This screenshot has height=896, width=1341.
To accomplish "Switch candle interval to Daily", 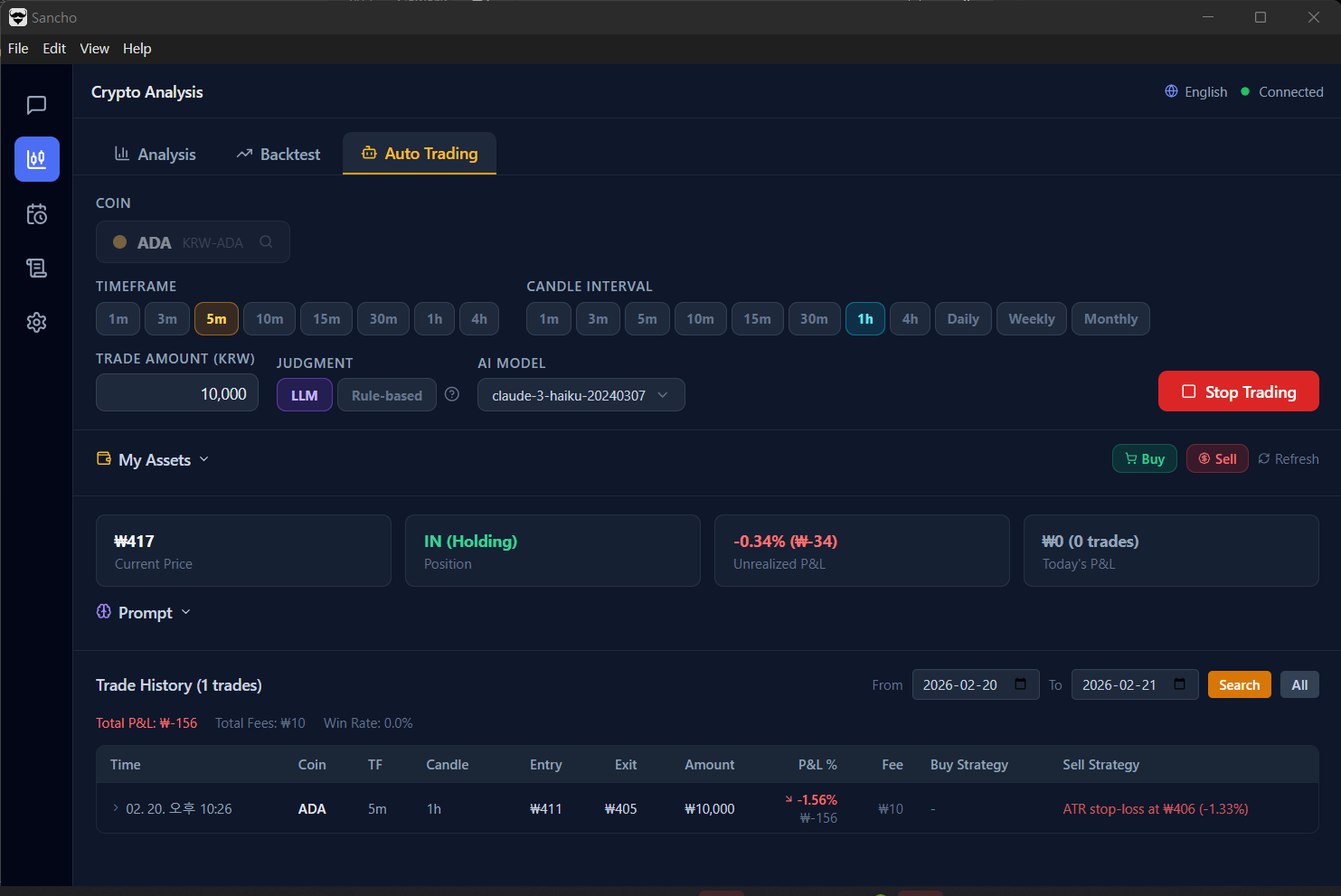I will pyautogui.click(x=962, y=318).
